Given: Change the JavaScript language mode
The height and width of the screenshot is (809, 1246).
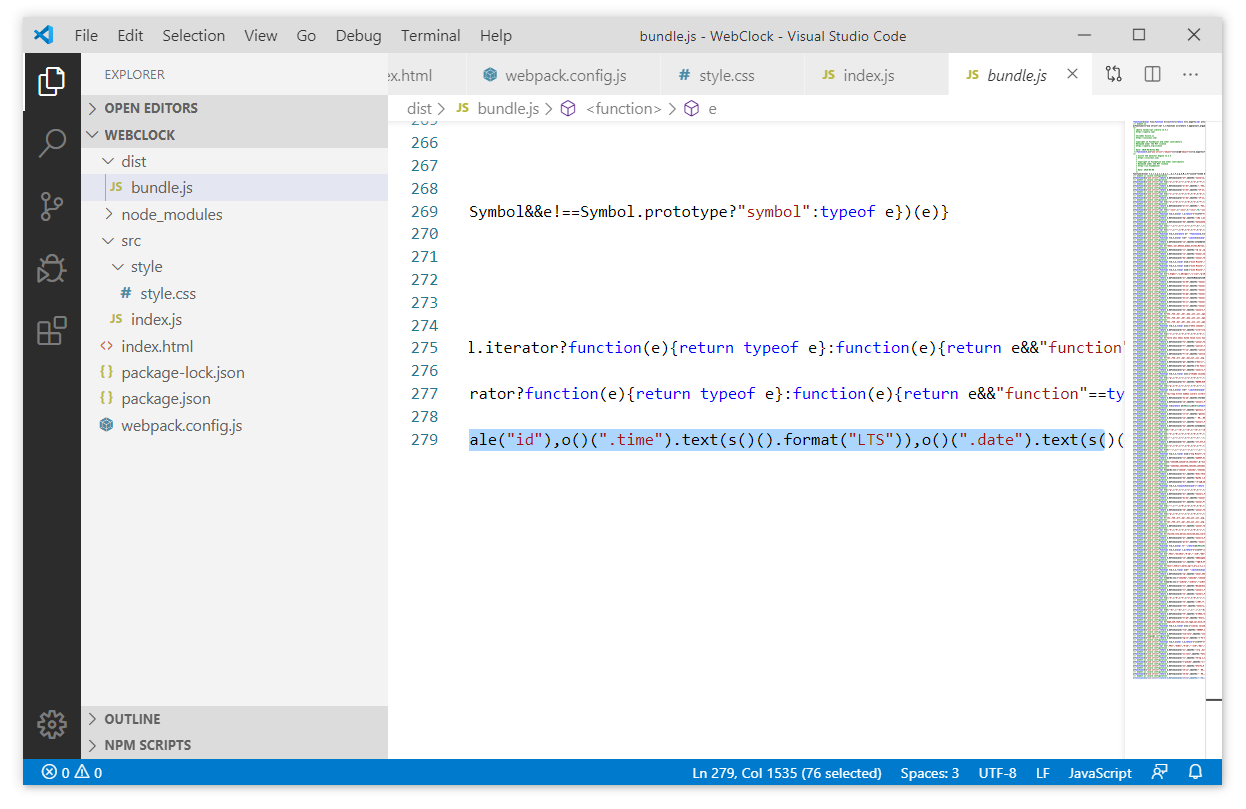Looking at the screenshot, I should tap(1100, 773).
